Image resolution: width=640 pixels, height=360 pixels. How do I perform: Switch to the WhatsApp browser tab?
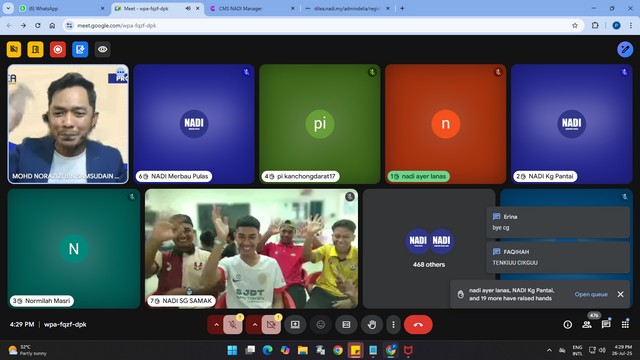(x=62, y=8)
